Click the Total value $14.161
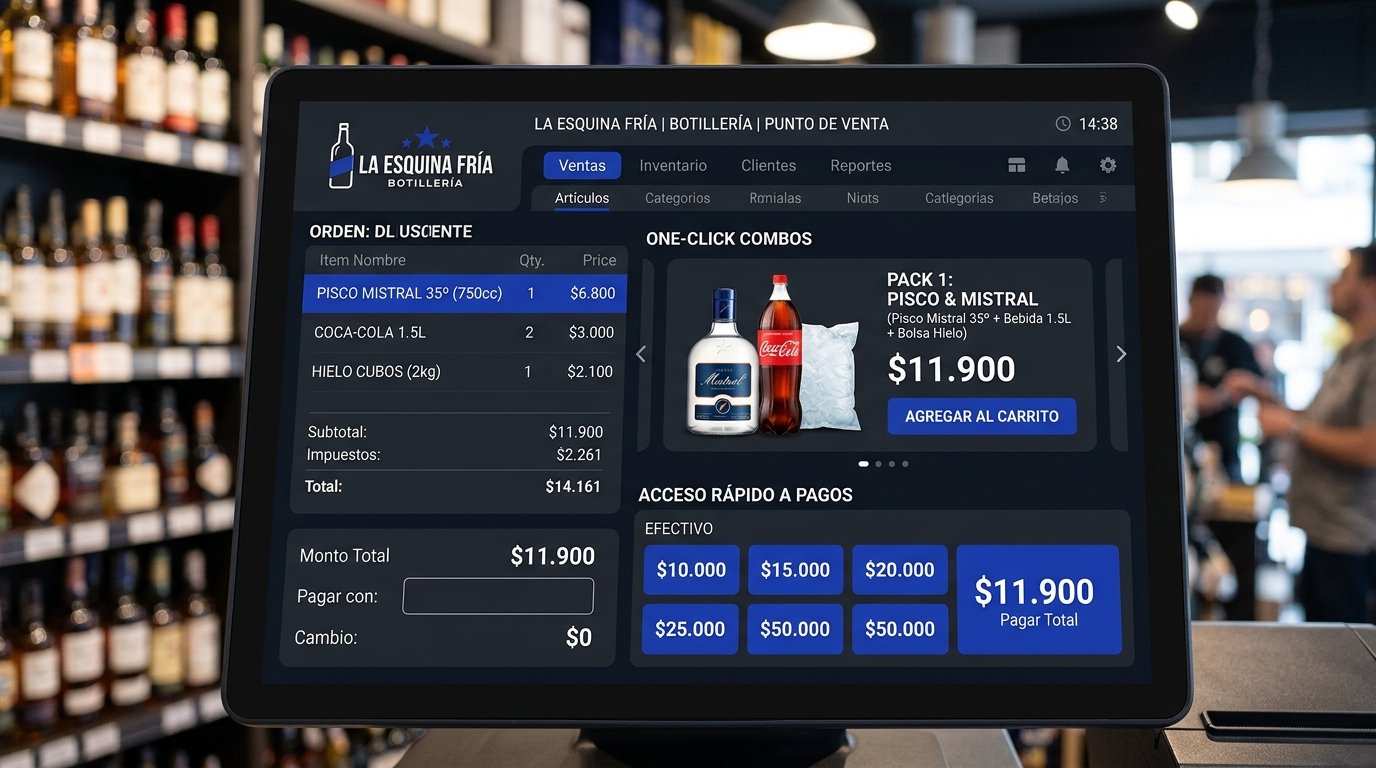Image resolution: width=1376 pixels, height=768 pixels. 573,487
